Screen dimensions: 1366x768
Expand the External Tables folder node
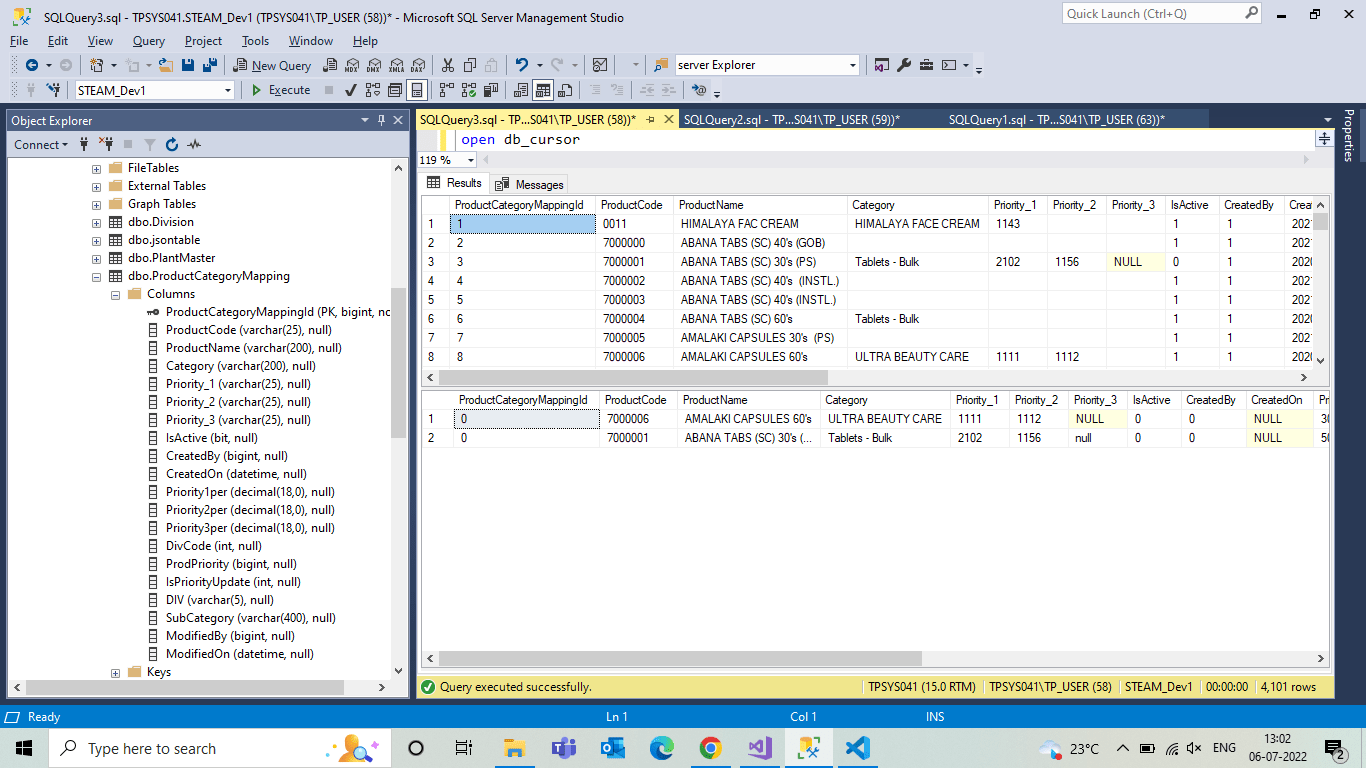click(x=96, y=186)
